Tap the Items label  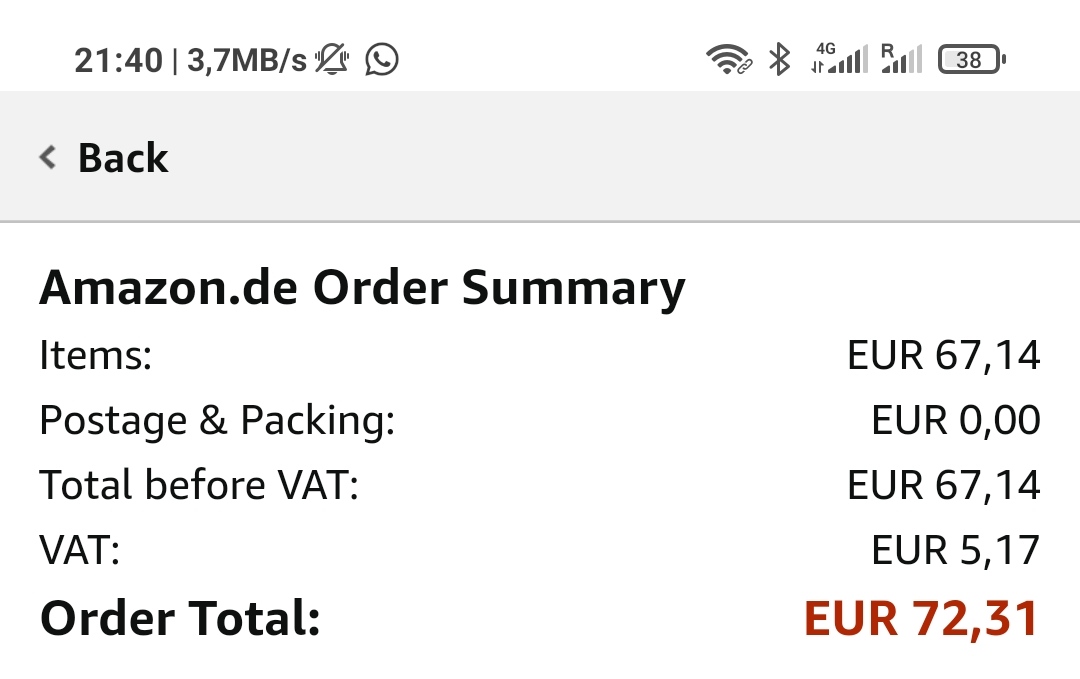coord(95,355)
